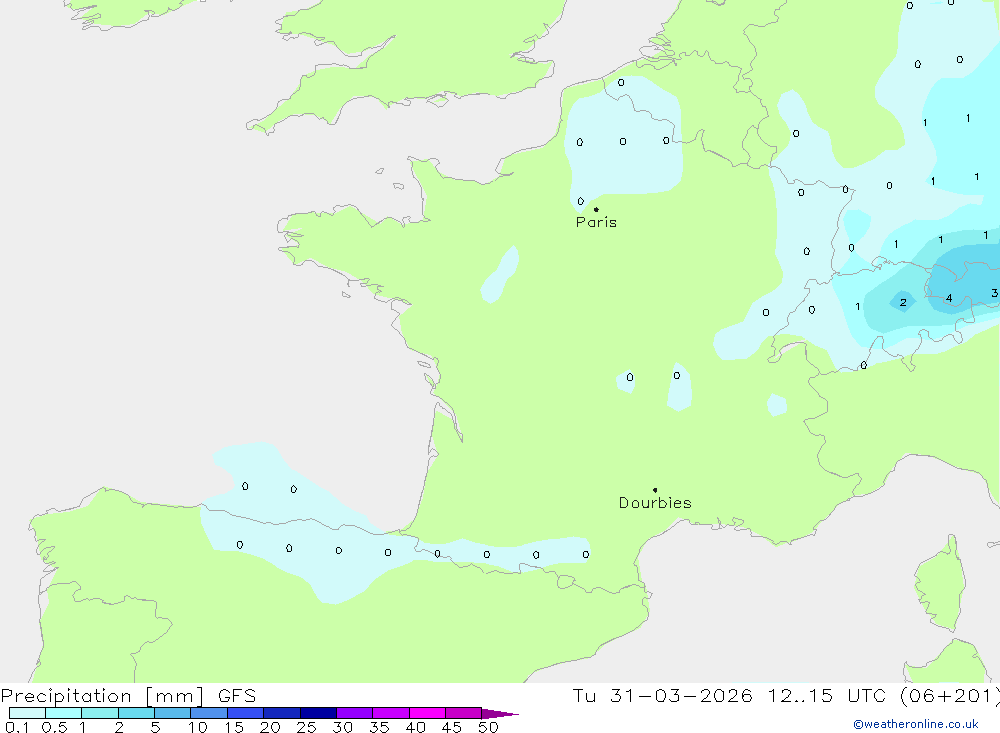
Task: Click the Paris city label
Action: pos(596,222)
